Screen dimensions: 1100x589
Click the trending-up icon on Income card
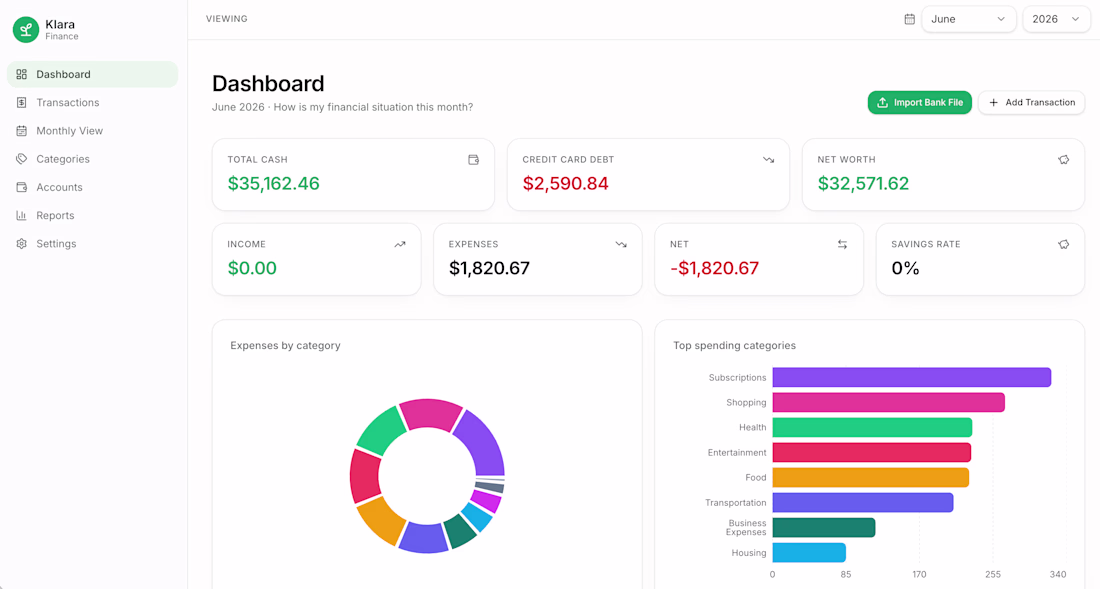point(400,245)
